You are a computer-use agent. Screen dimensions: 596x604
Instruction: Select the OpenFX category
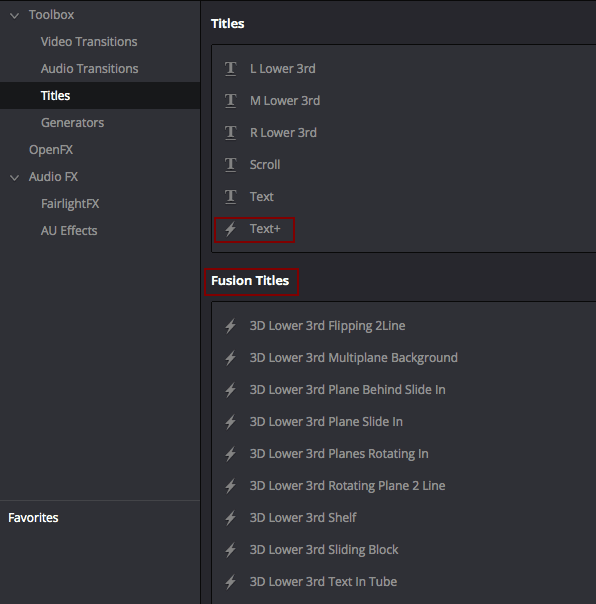point(51,149)
